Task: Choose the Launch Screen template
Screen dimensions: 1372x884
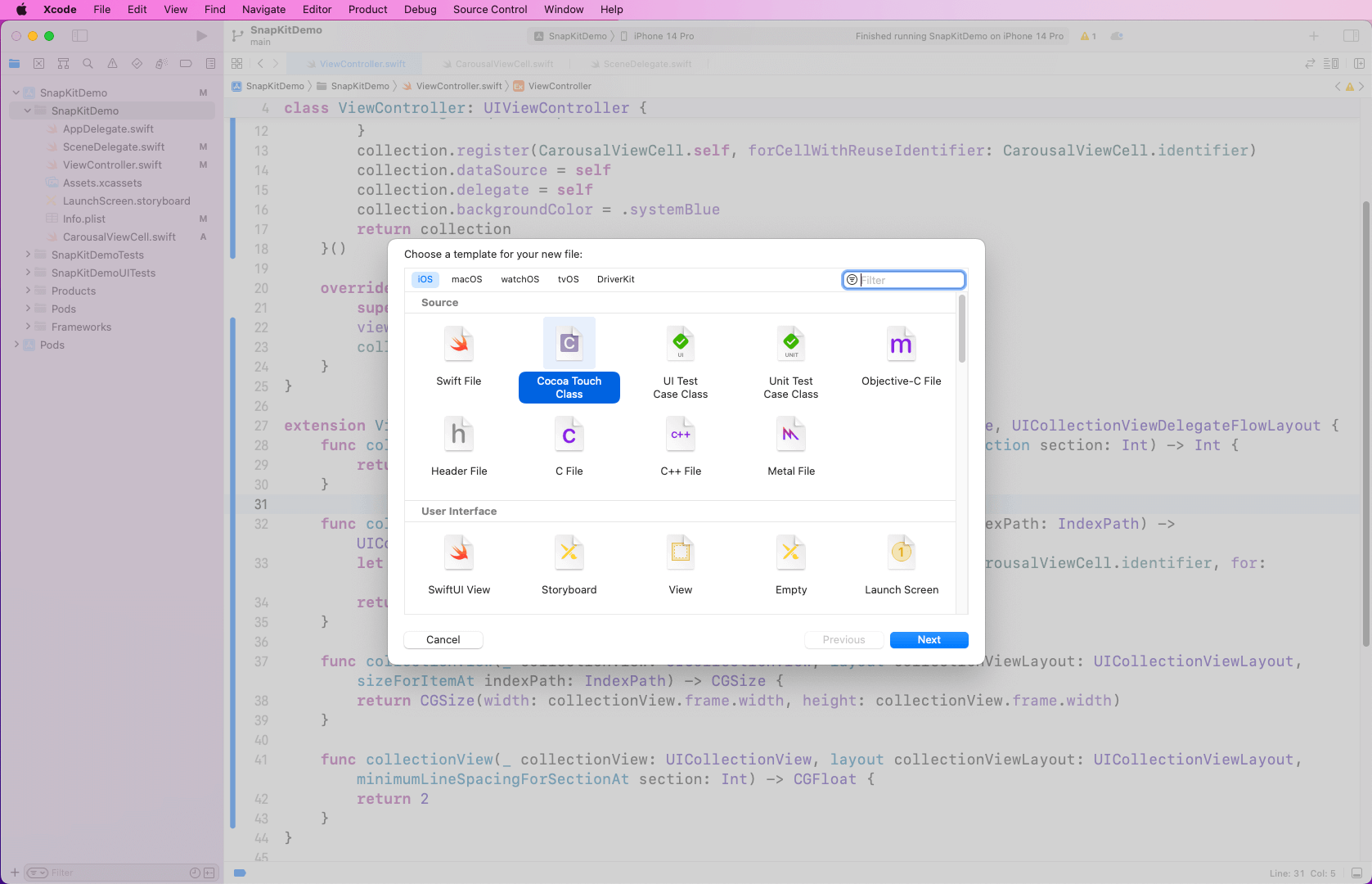Action: point(901,553)
